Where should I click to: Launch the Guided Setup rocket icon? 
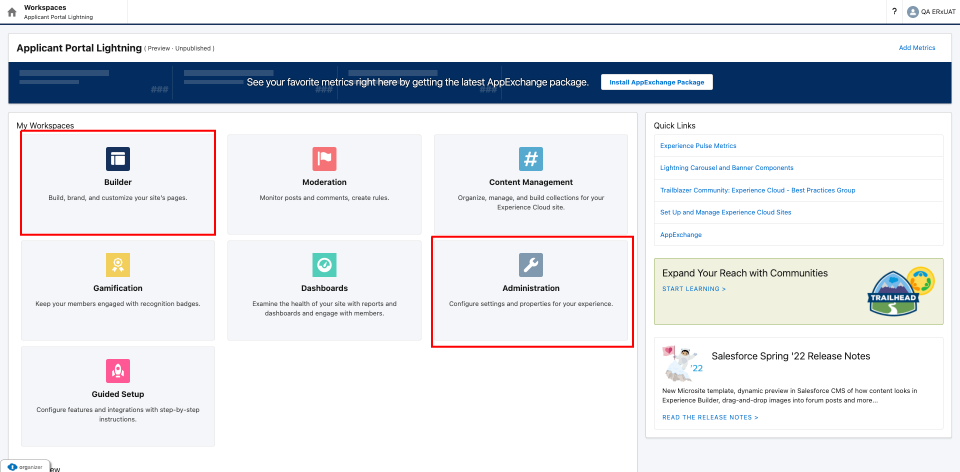[118, 370]
